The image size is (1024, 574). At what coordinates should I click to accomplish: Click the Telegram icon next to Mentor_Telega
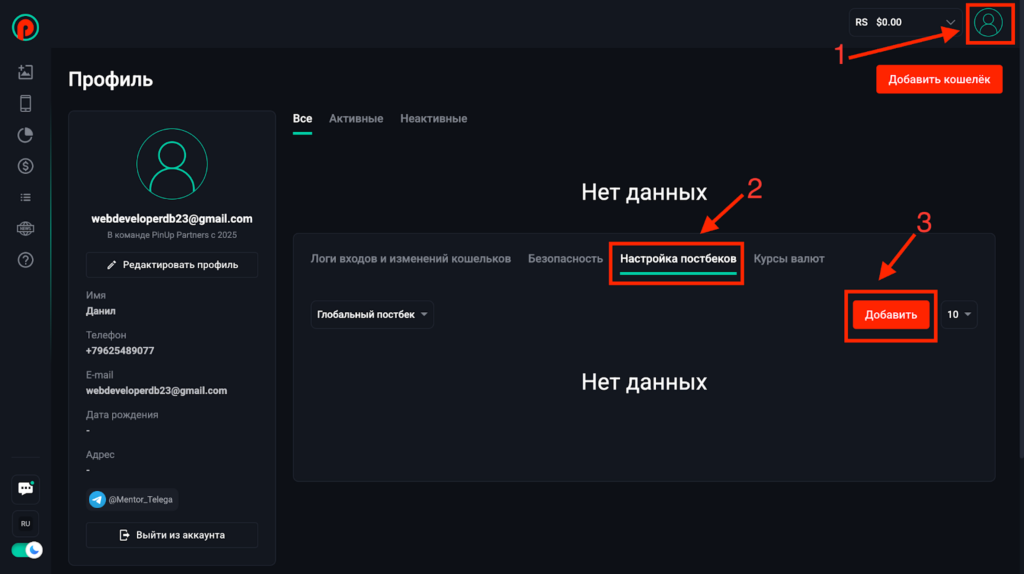(97, 500)
